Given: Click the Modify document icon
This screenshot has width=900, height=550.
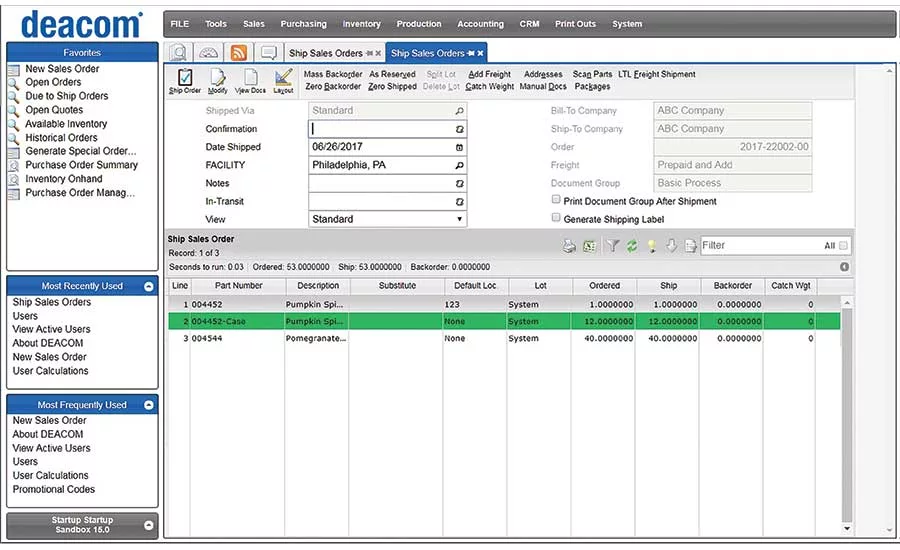Looking at the screenshot, I should click(x=218, y=77).
